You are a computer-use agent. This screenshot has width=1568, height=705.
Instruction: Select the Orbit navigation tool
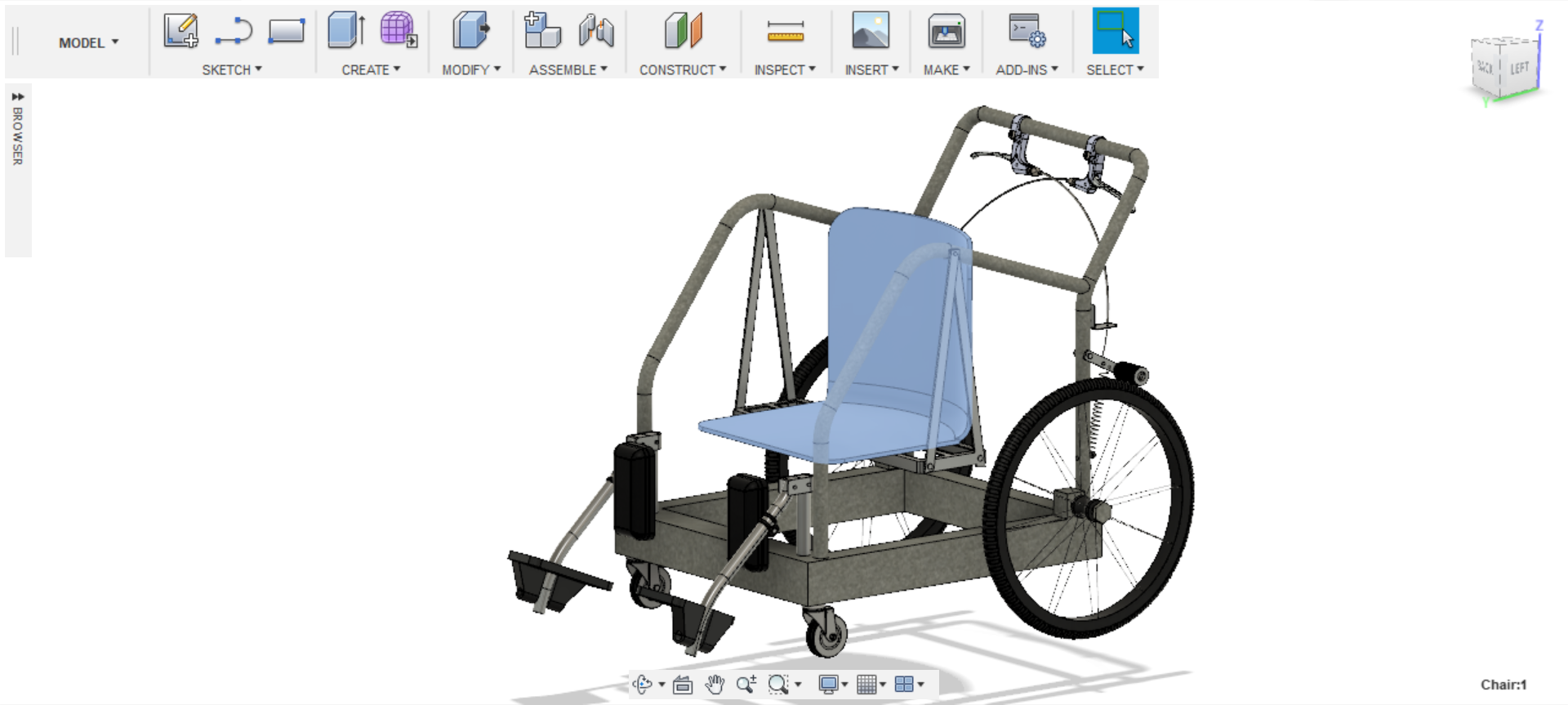click(x=643, y=684)
